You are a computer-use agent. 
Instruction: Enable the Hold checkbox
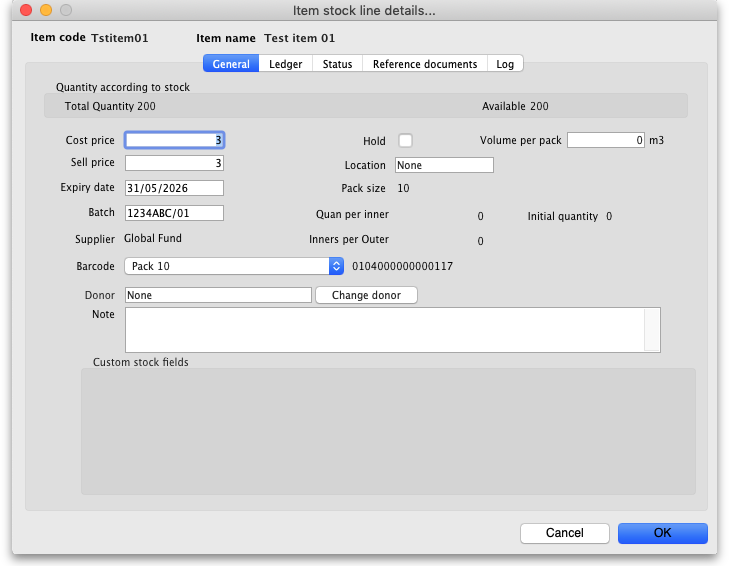coord(405,141)
